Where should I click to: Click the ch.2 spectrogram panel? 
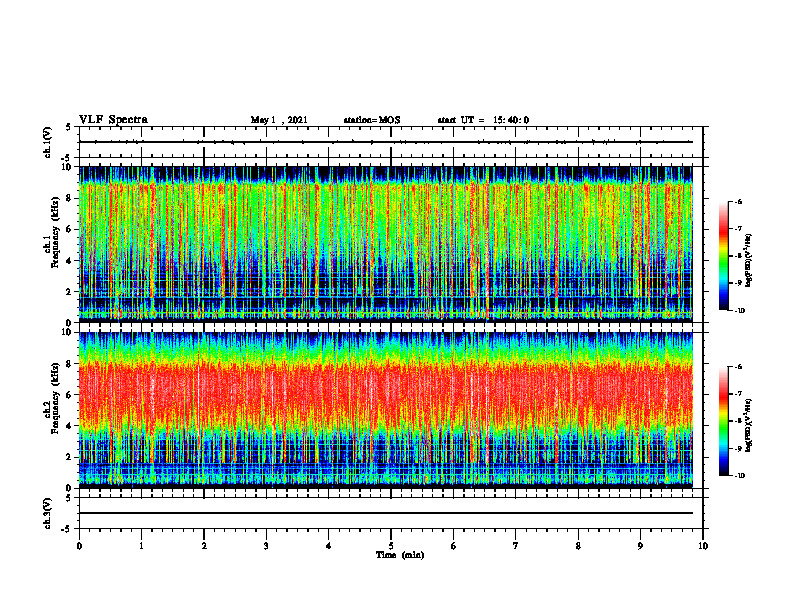click(386, 410)
